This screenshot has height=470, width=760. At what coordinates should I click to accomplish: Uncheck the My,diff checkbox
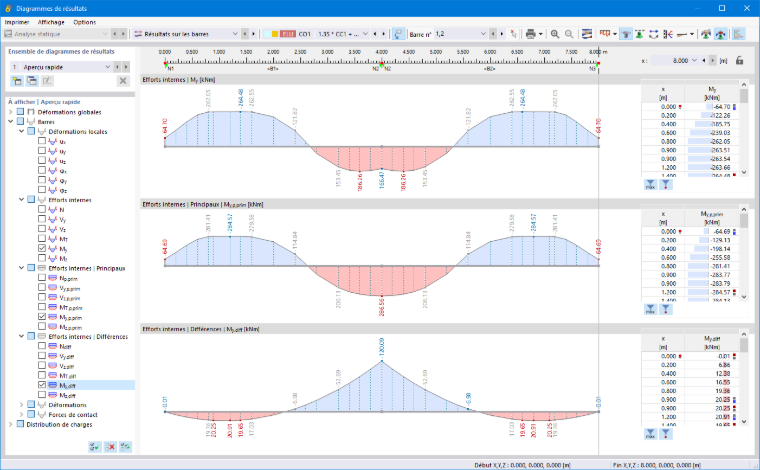pos(42,385)
